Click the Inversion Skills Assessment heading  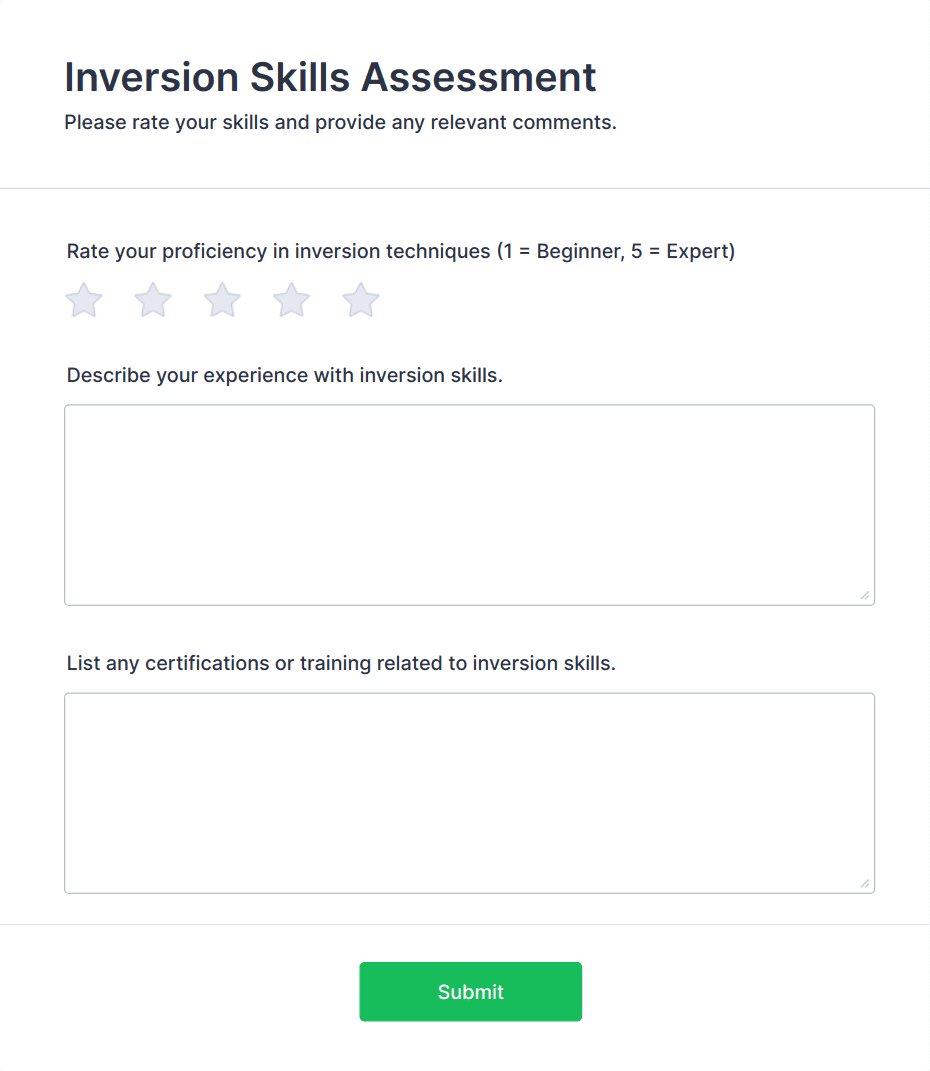point(330,76)
